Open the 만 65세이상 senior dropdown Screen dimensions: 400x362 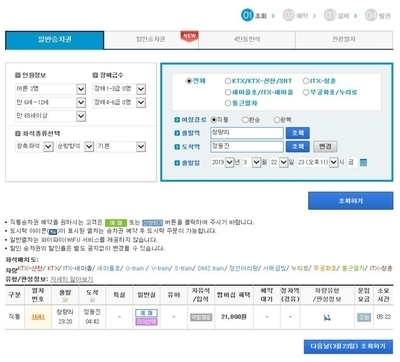[x=50, y=116]
